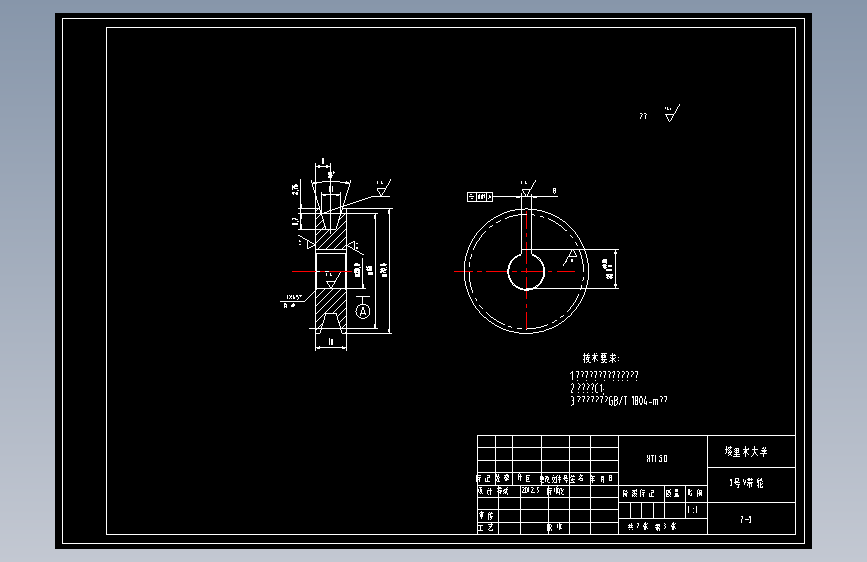Image resolution: width=867 pixels, height=562 pixels.
Task: Click roughness symbol at top right of section view
Action: click(x=383, y=187)
